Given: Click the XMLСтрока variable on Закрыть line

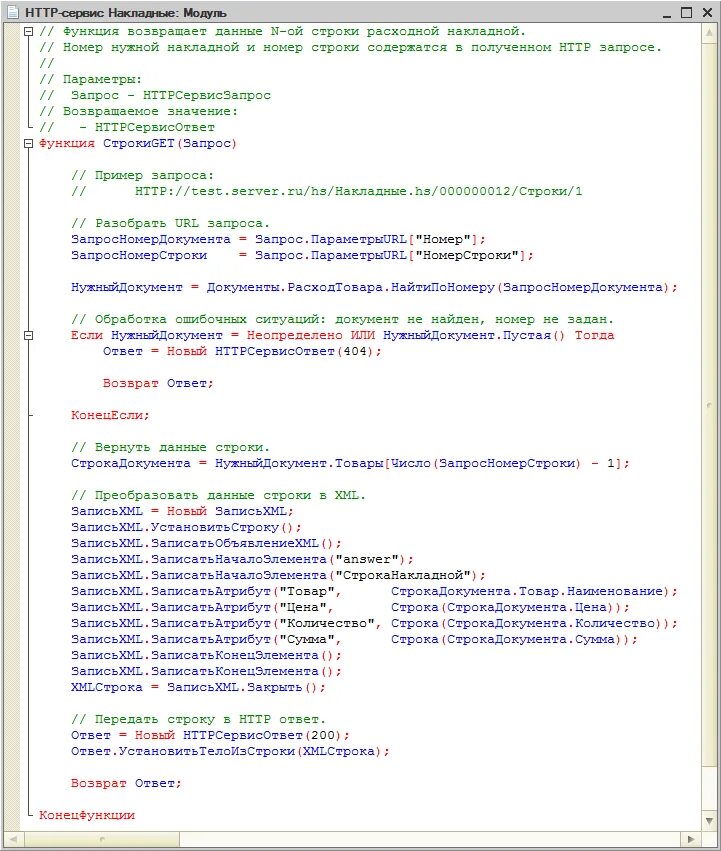Looking at the screenshot, I should (x=106, y=688).
